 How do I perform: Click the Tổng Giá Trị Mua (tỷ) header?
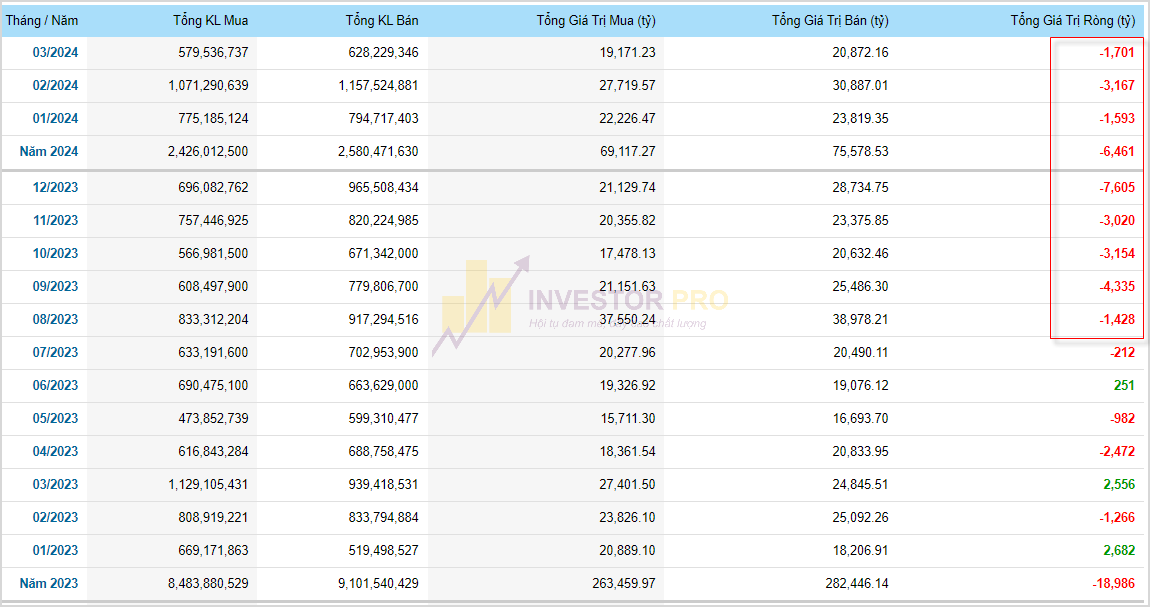coord(595,20)
